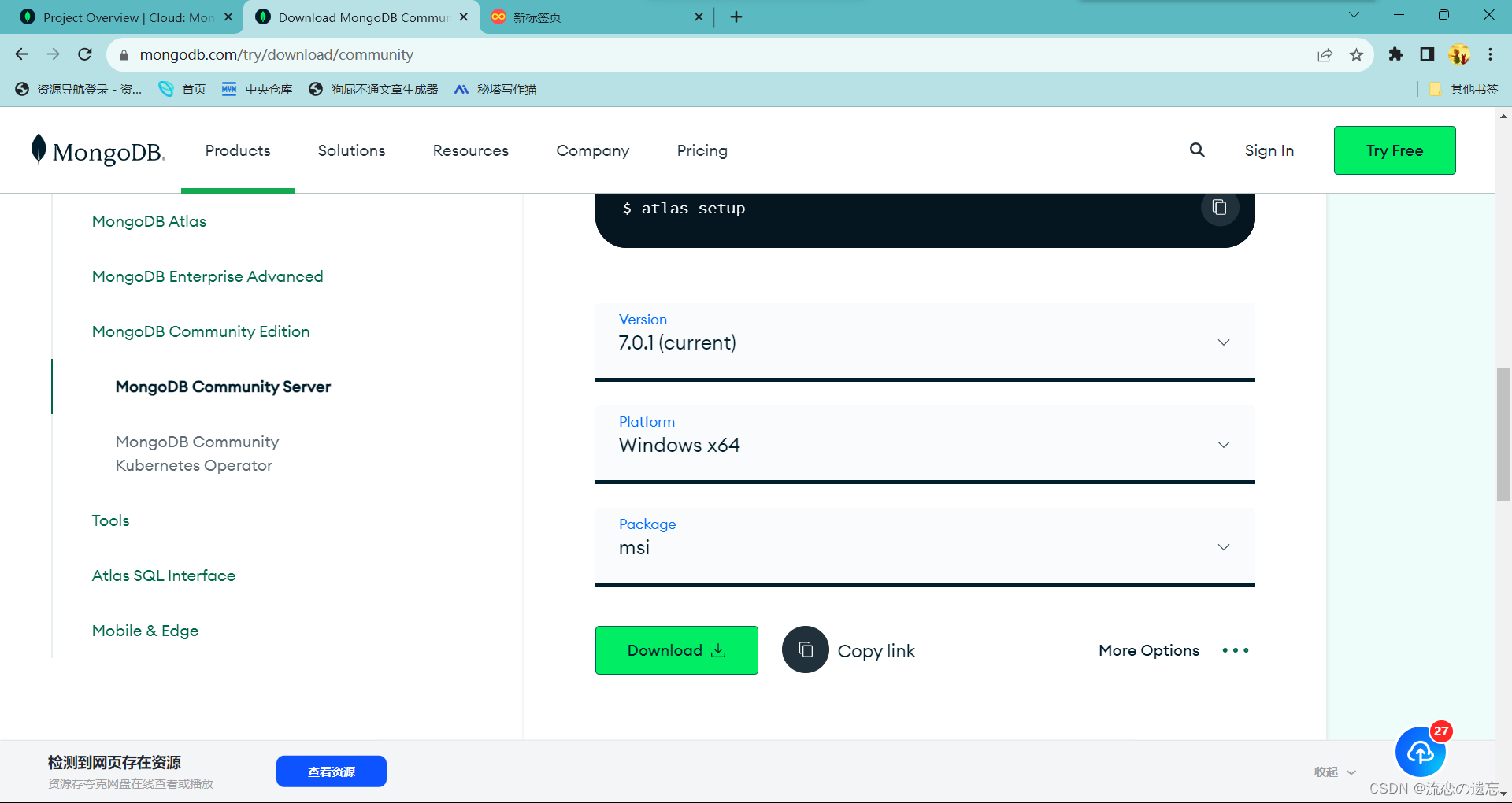Click the share page icon in address bar
The width and height of the screenshot is (1512, 803).
(x=1325, y=55)
